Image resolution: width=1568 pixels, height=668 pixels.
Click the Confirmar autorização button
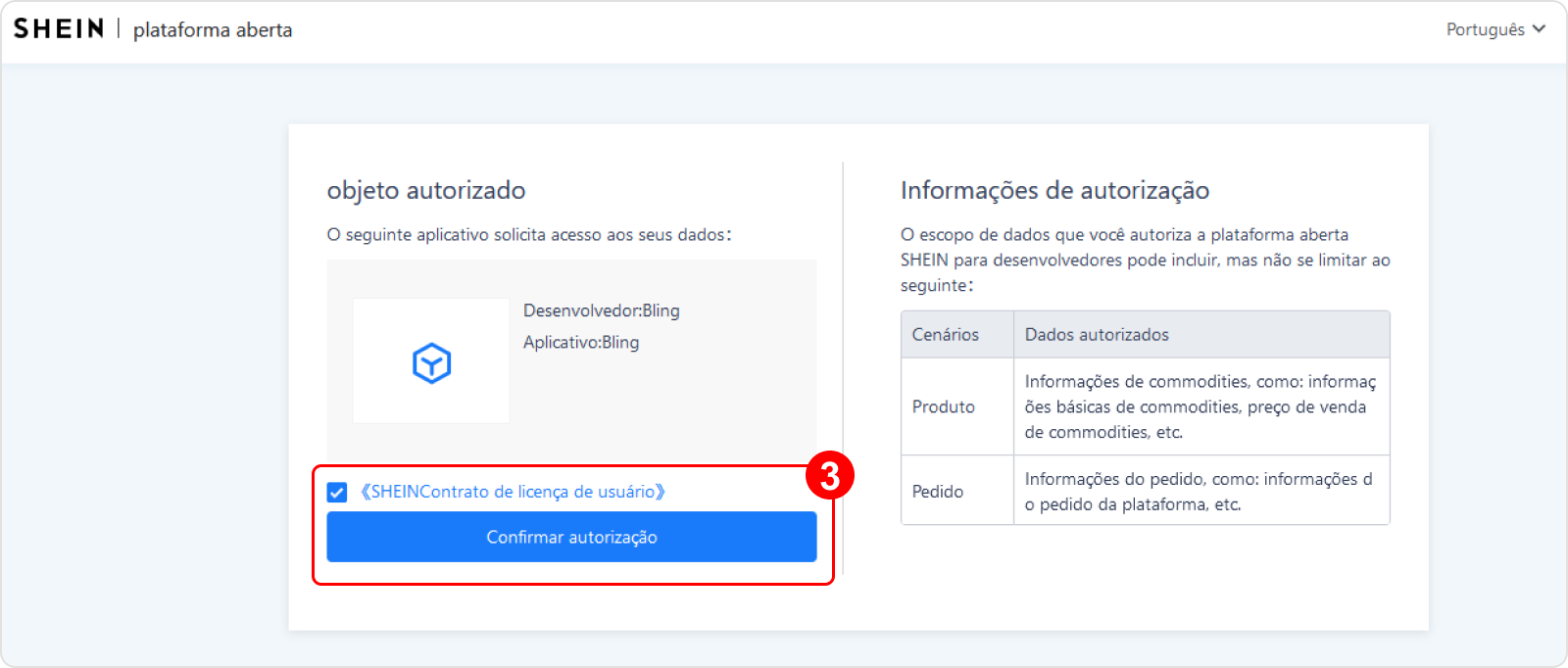point(571,537)
